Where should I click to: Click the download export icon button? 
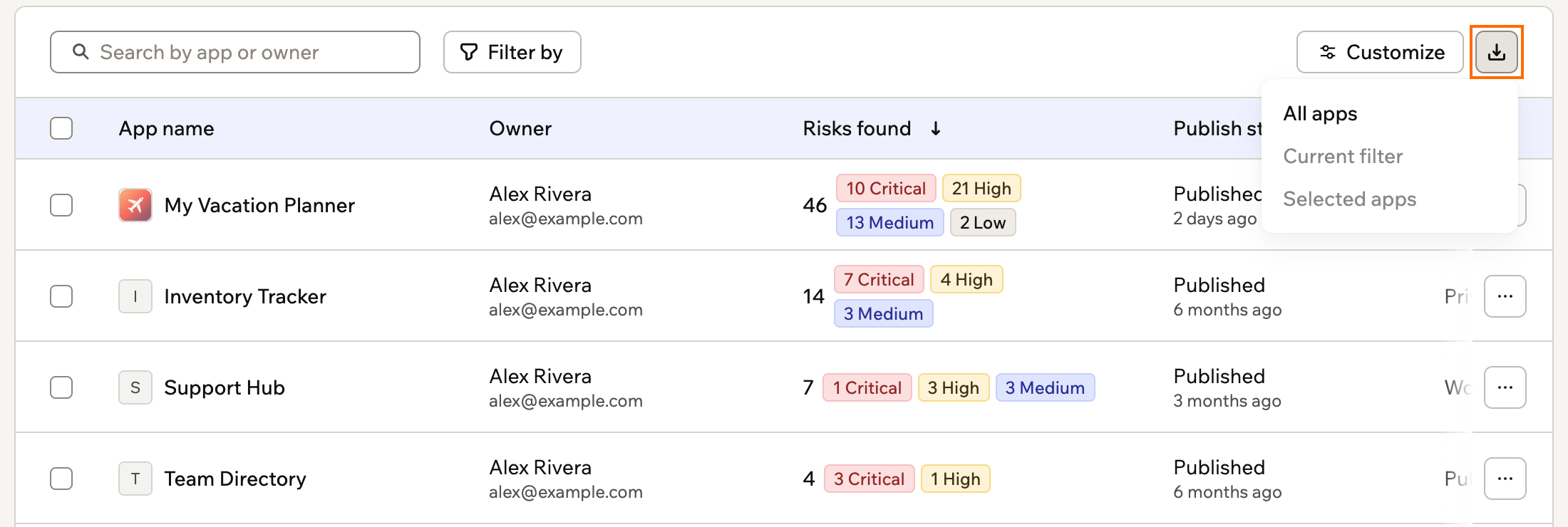[1496, 52]
